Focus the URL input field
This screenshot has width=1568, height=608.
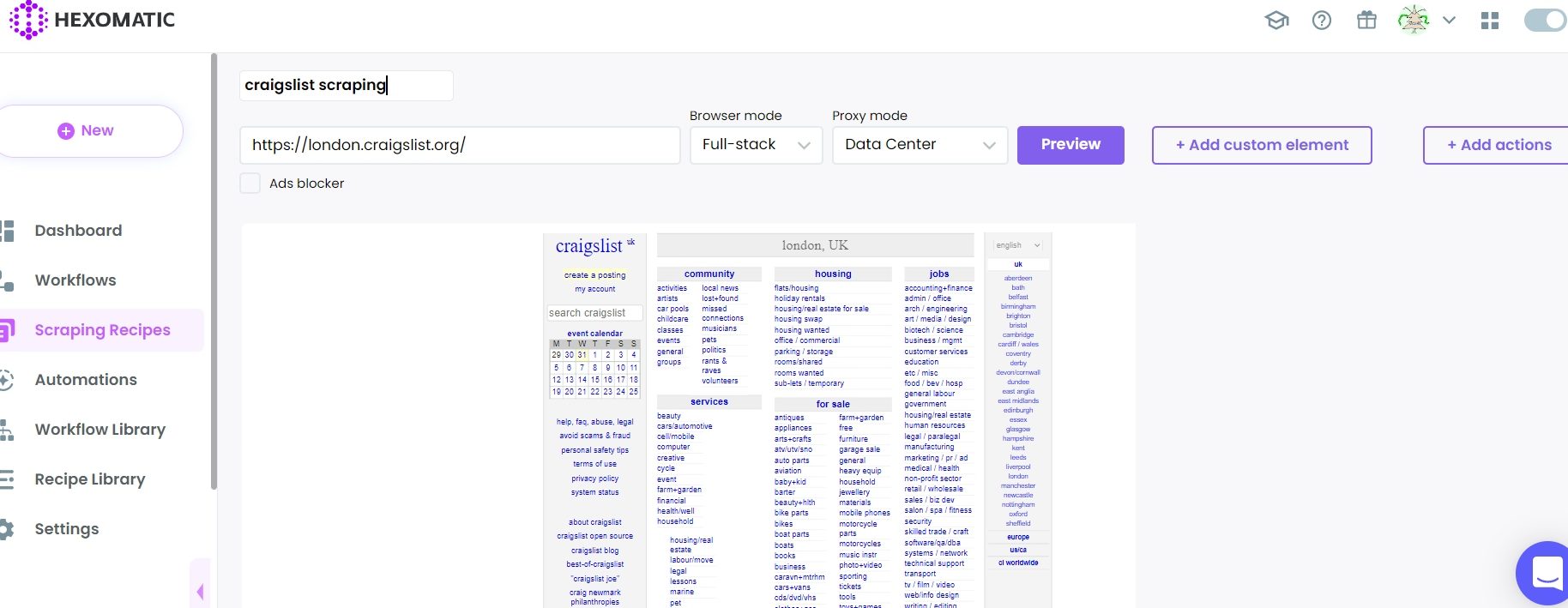[460, 145]
